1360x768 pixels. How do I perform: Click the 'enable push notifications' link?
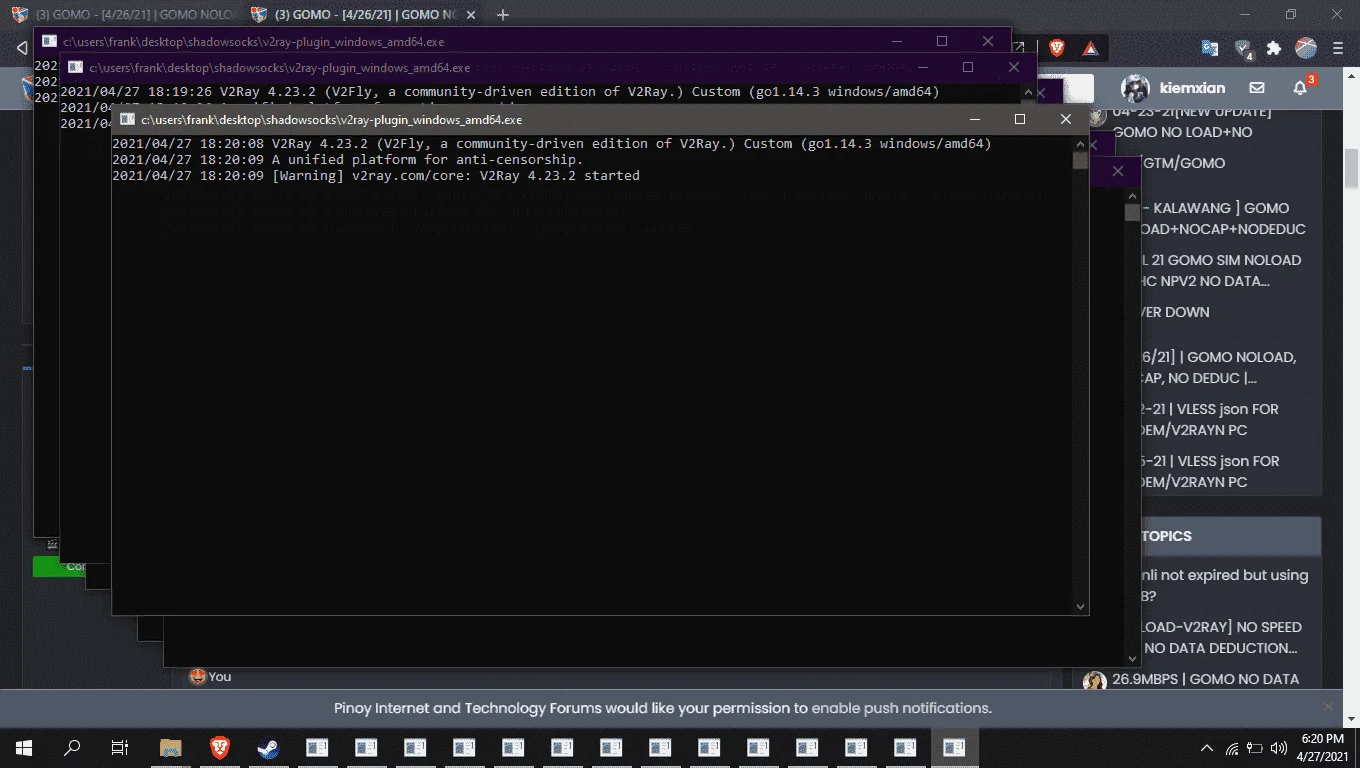901,708
